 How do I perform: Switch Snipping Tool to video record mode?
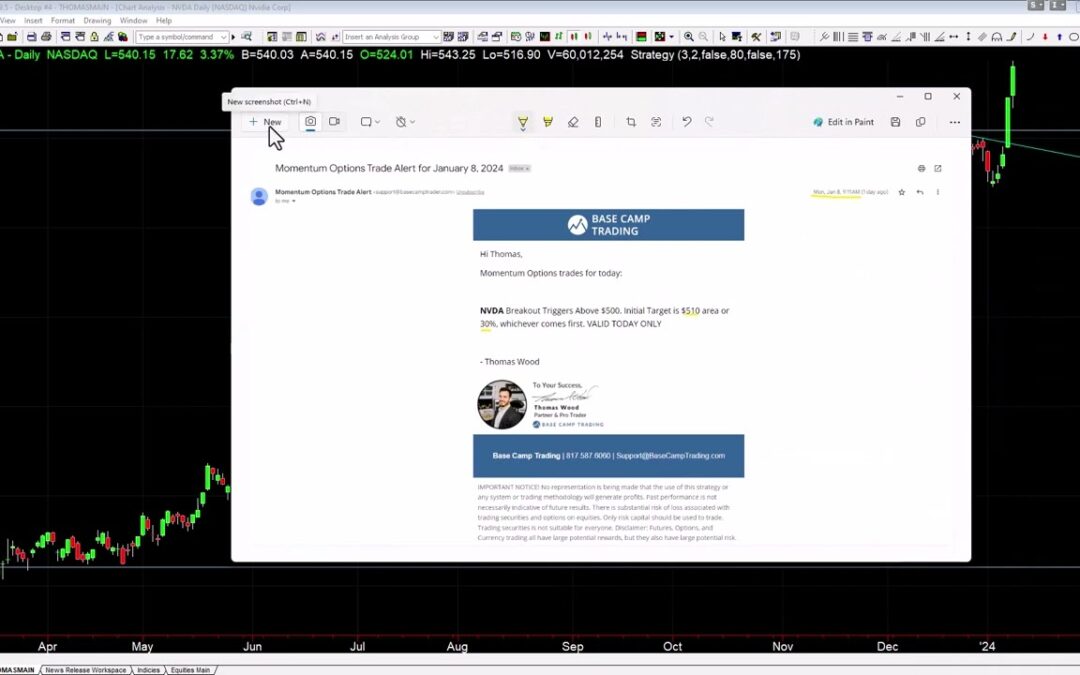pos(334,122)
